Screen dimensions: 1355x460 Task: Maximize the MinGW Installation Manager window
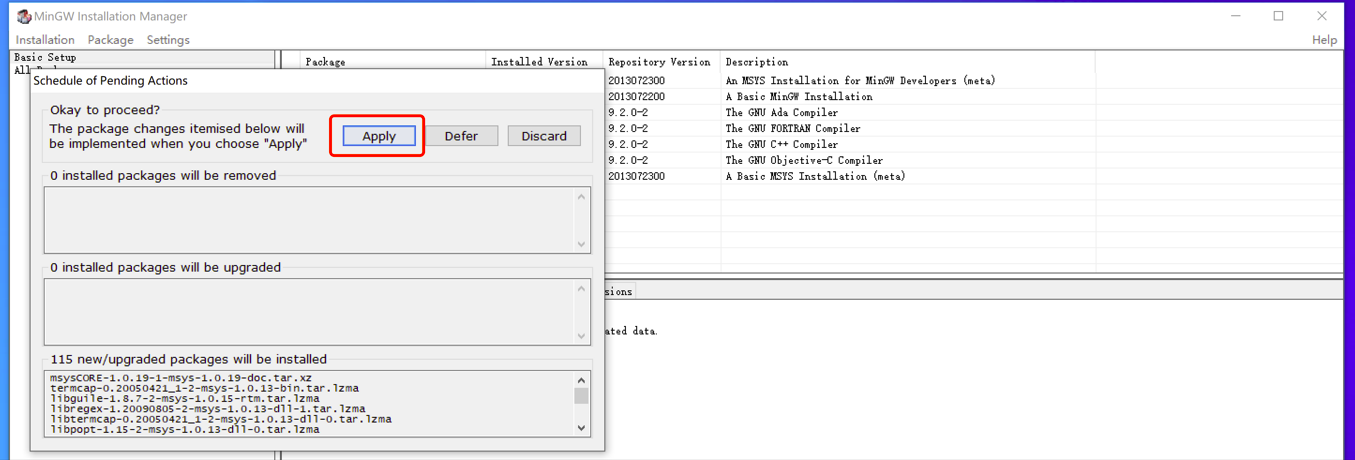tap(1278, 16)
